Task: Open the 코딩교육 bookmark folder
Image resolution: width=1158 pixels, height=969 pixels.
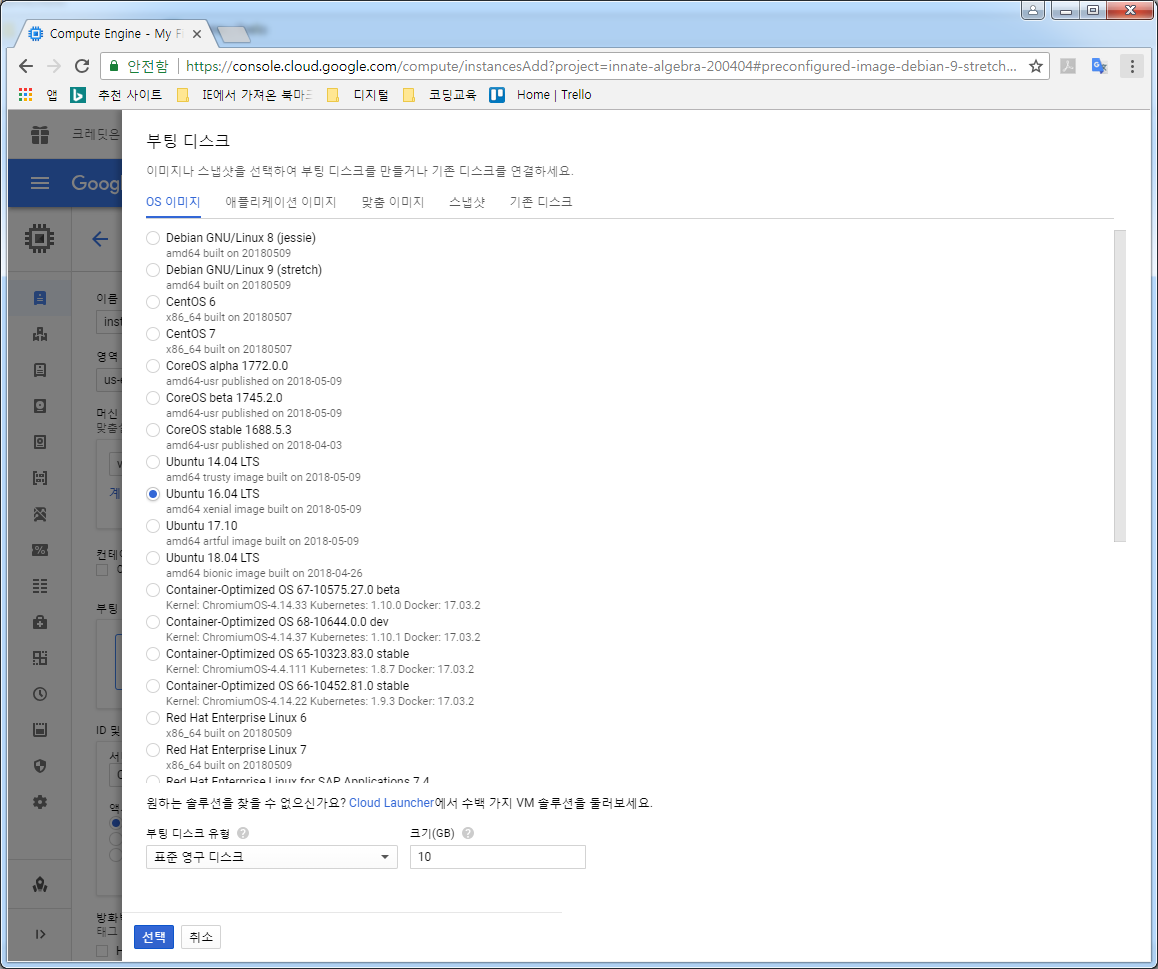Action: click(x=439, y=95)
